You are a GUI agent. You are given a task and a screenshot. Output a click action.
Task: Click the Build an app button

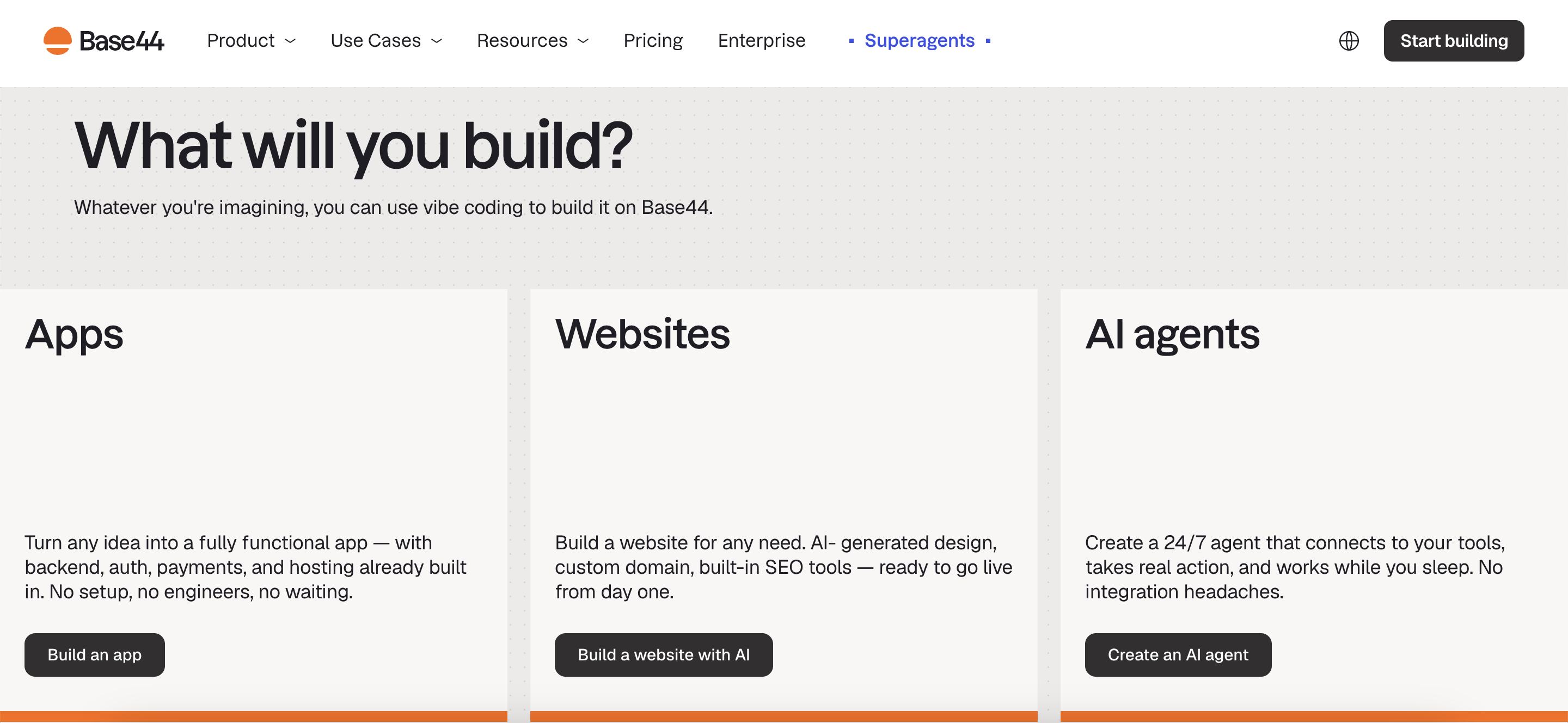pyautogui.click(x=94, y=655)
